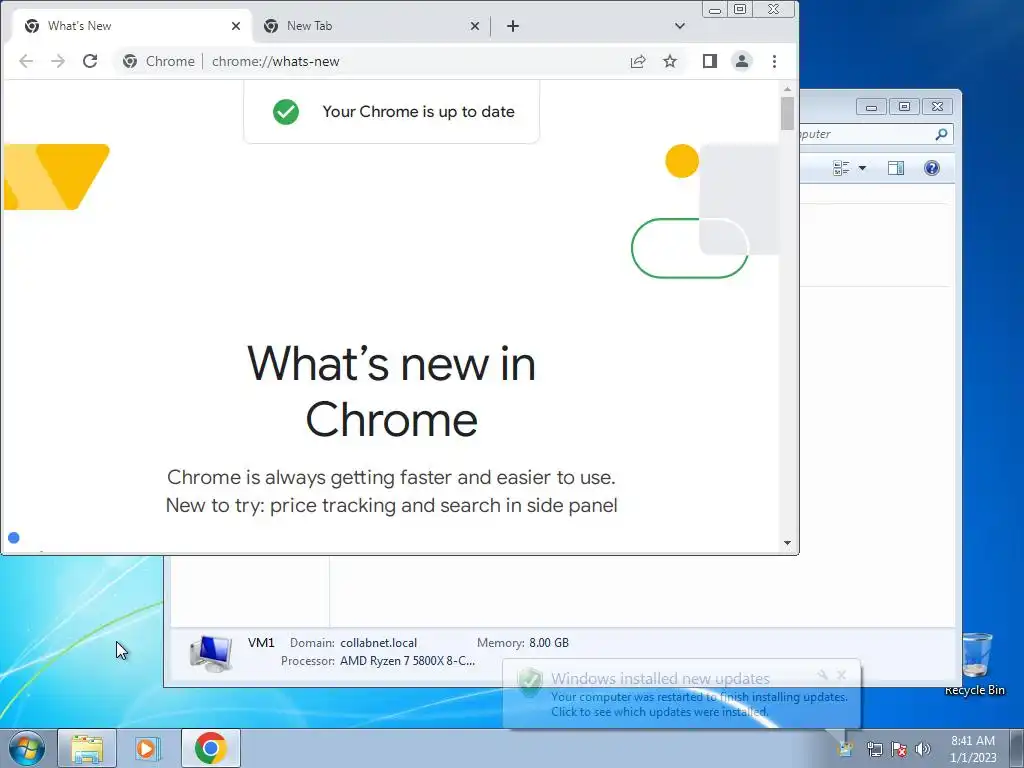Image resolution: width=1024 pixels, height=768 pixels.
Task: Click the Chrome page scroll down arrow
Action: (x=788, y=543)
